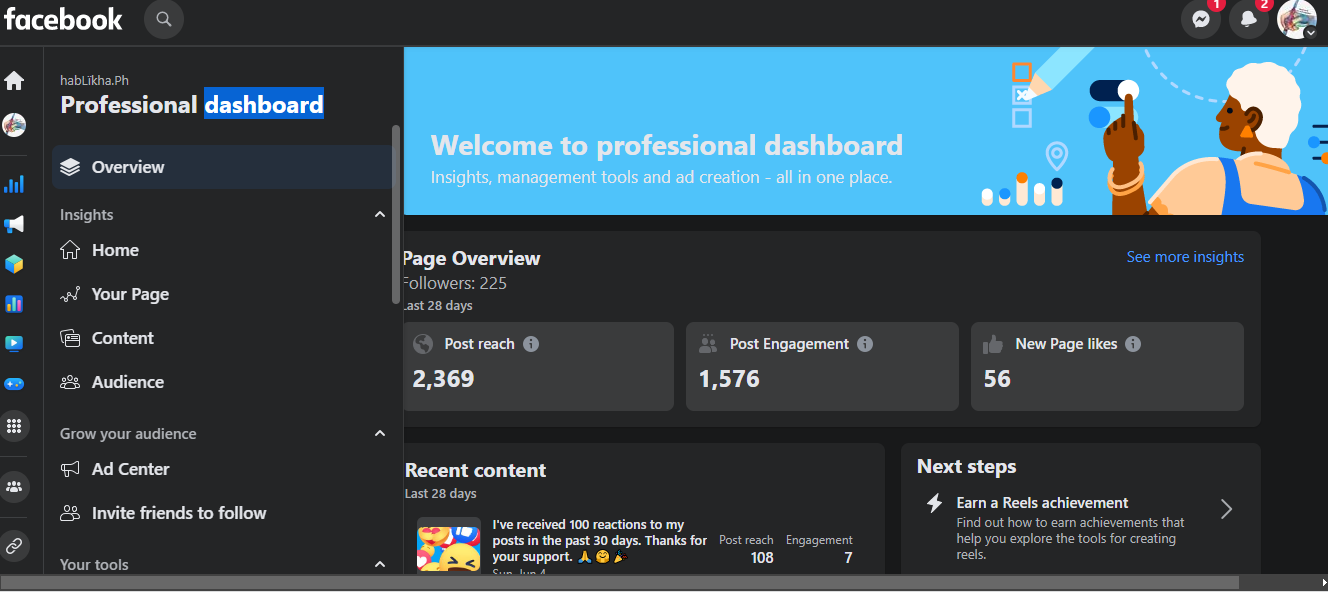Click the left panel vertical scrollbar
This screenshot has height=598, width=1328.
pos(396,214)
